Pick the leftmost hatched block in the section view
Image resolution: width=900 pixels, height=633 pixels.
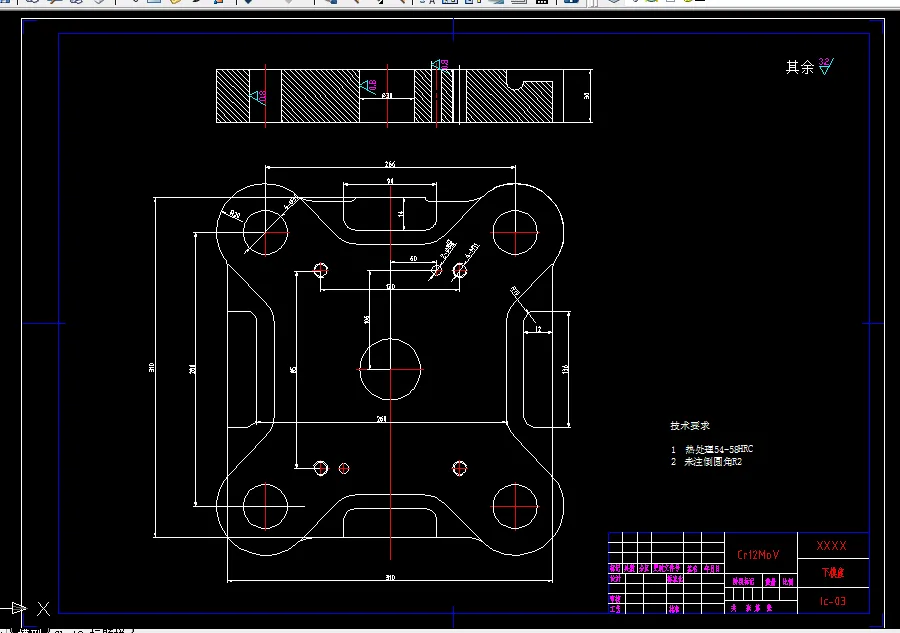pyautogui.click(x=233, y=96)
